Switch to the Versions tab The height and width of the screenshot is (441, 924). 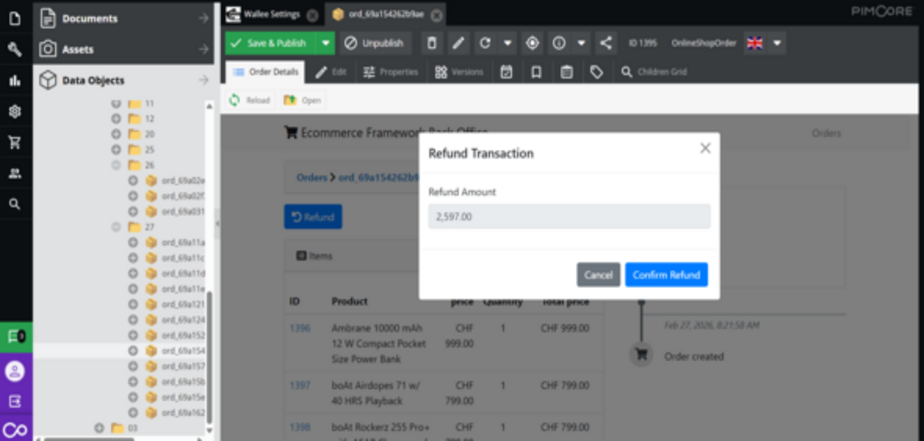[459, 72]
